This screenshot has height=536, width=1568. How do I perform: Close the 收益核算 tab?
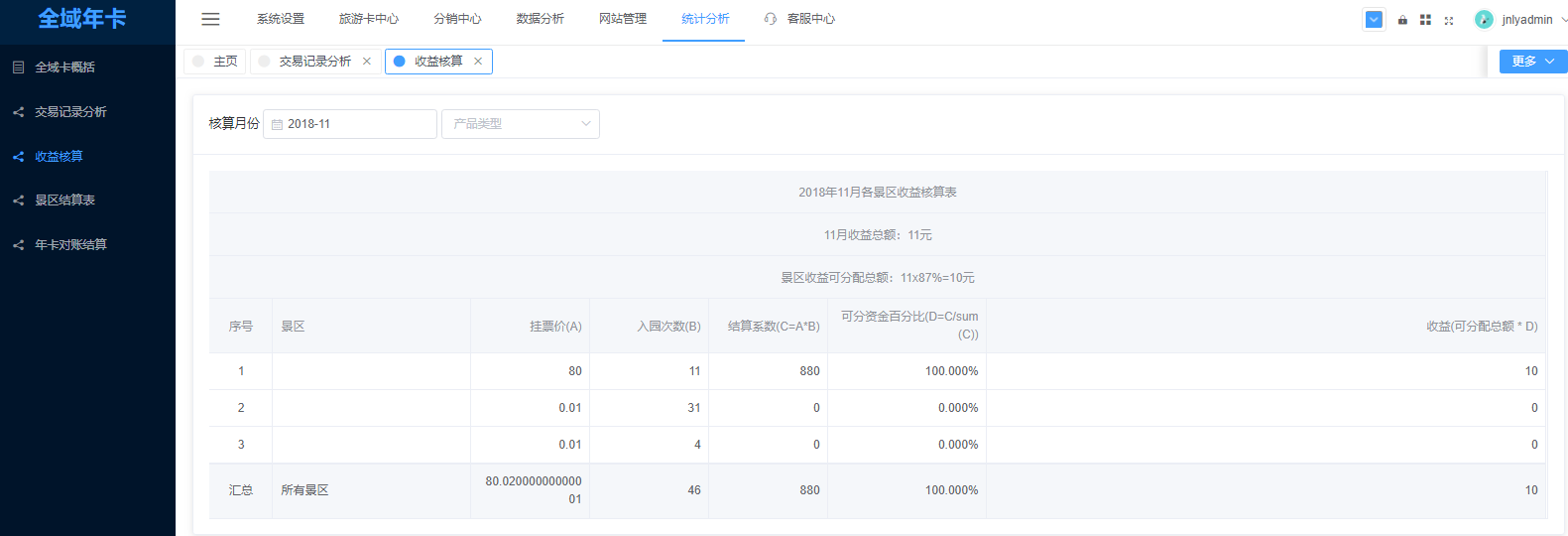[478, 62]
